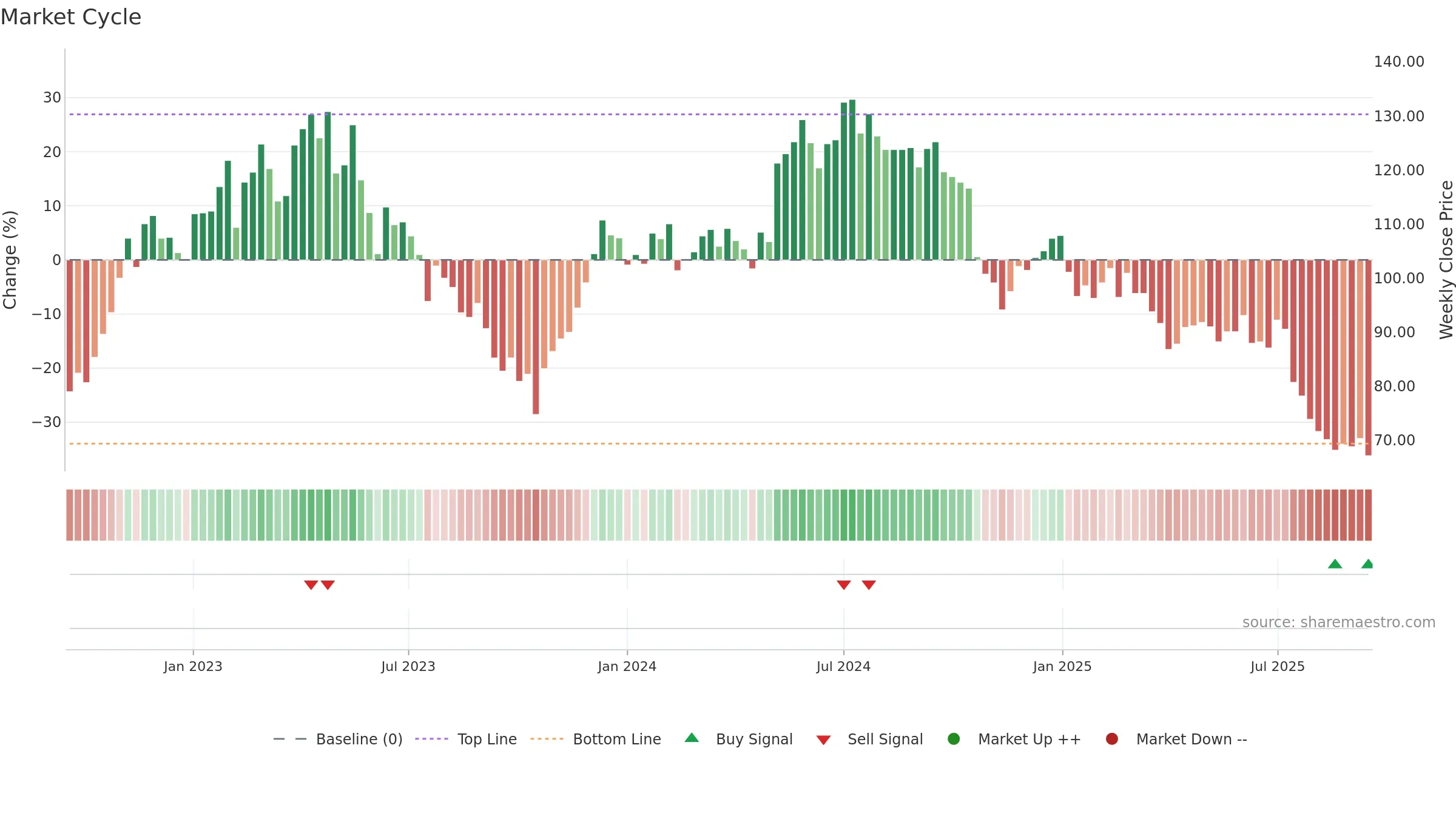Toggle the Baseline (0) legend label
Screen dimensions: 1456x819
coord(359,739)
